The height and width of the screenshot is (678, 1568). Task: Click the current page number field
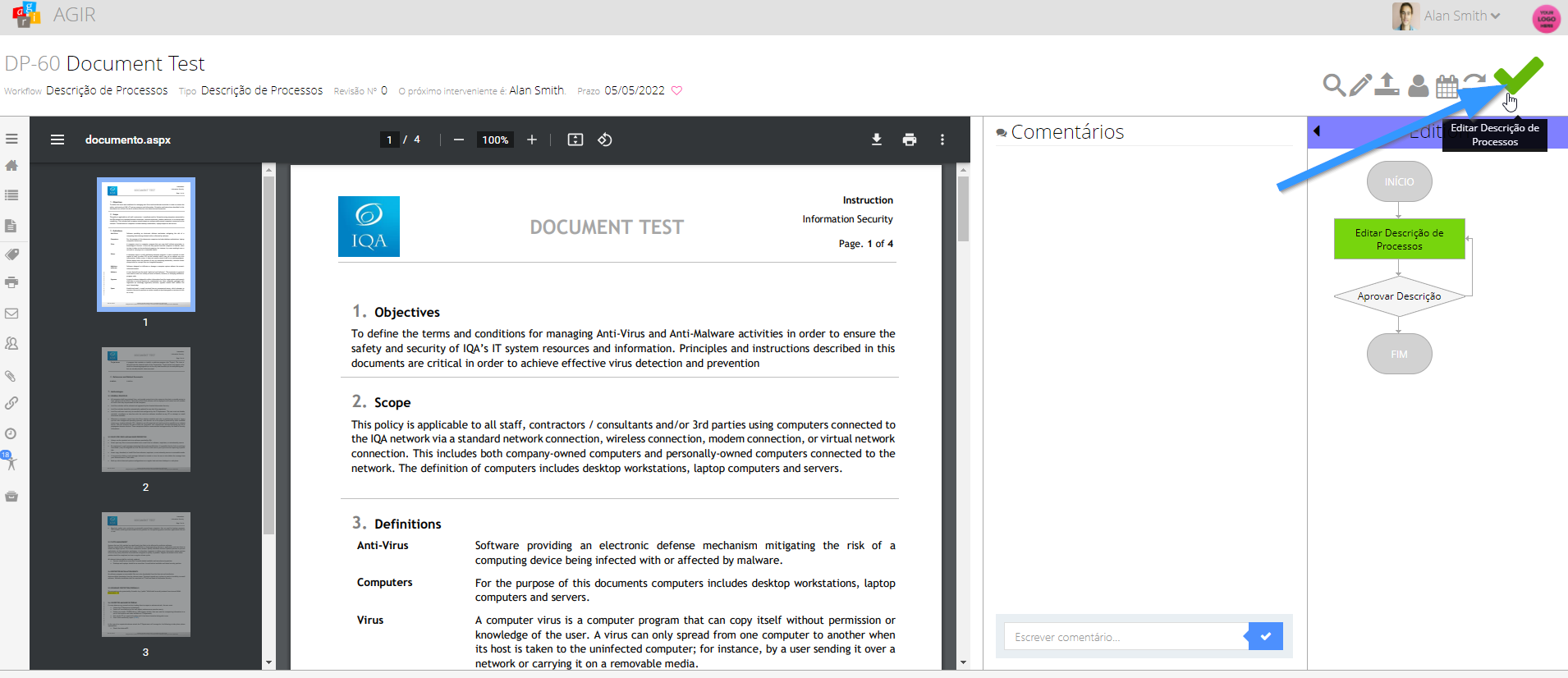click(390, 140)
